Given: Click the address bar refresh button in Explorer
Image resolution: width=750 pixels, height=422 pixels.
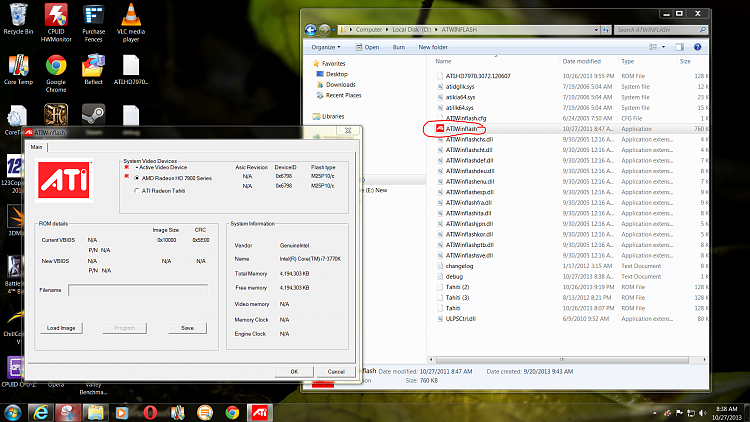Looking at the screenshot, I should coord(606,30).
